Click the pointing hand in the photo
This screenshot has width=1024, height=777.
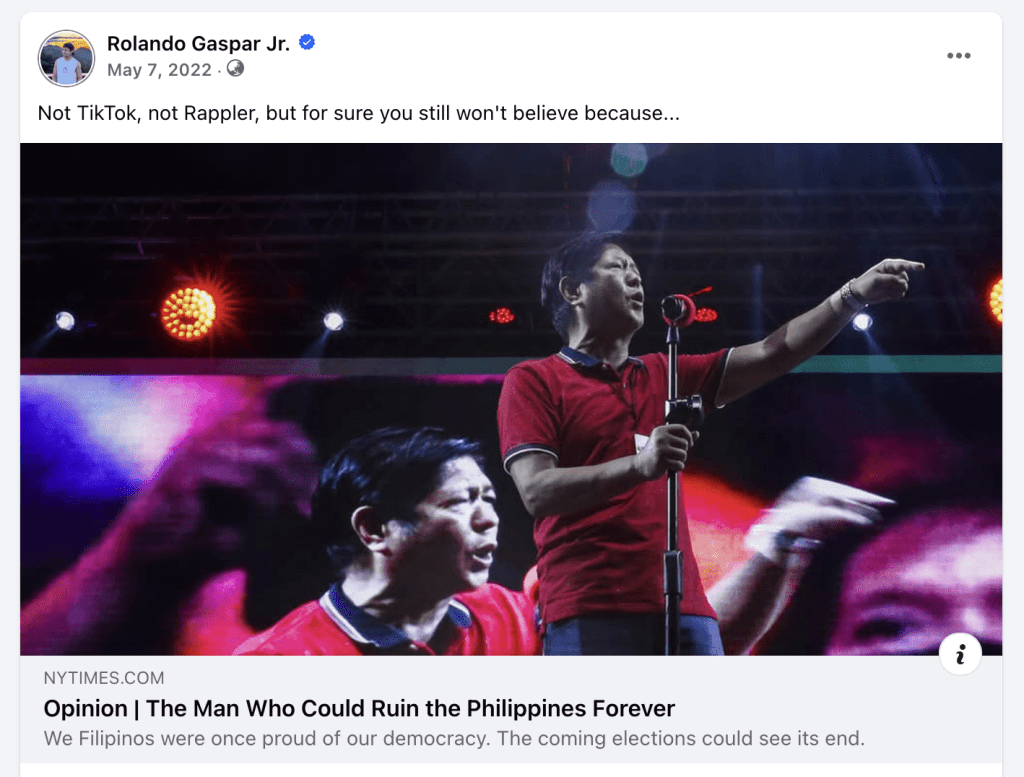[888, 279]
